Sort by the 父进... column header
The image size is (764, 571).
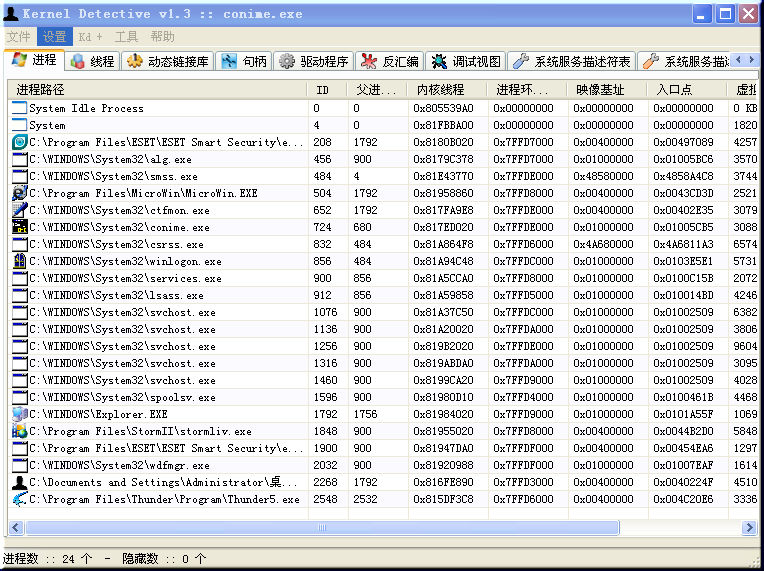[377, 90]
